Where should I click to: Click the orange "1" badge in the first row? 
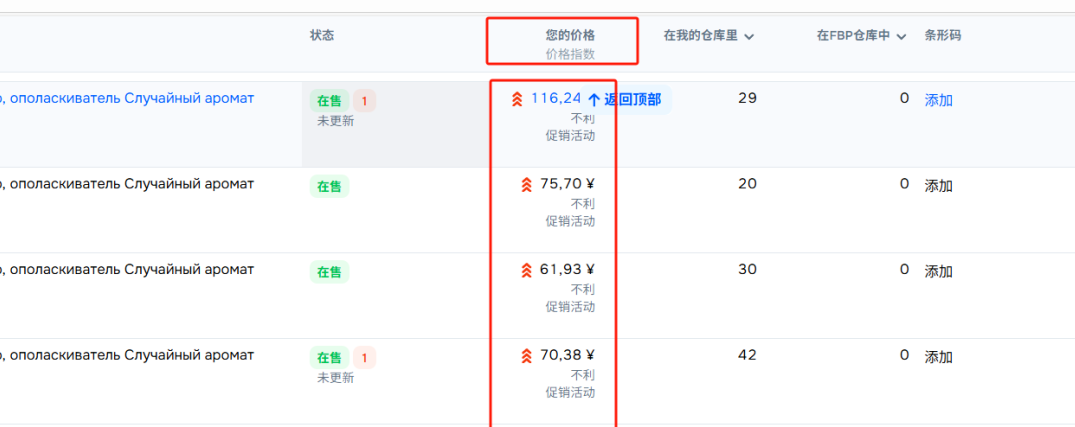coord(364,101)
